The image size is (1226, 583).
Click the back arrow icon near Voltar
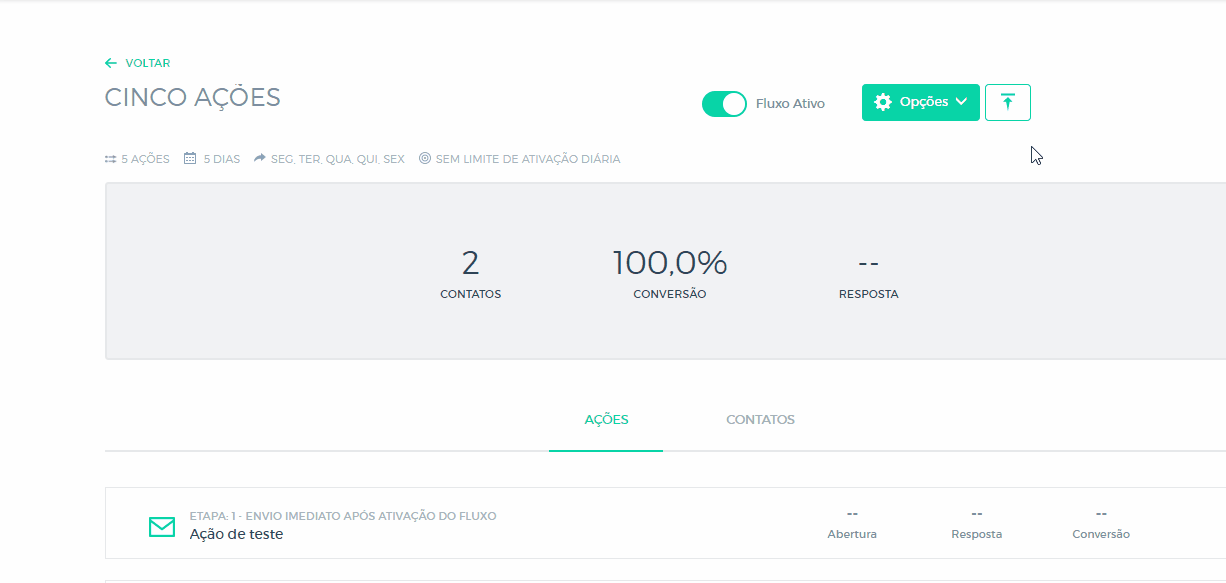point(111,63)
